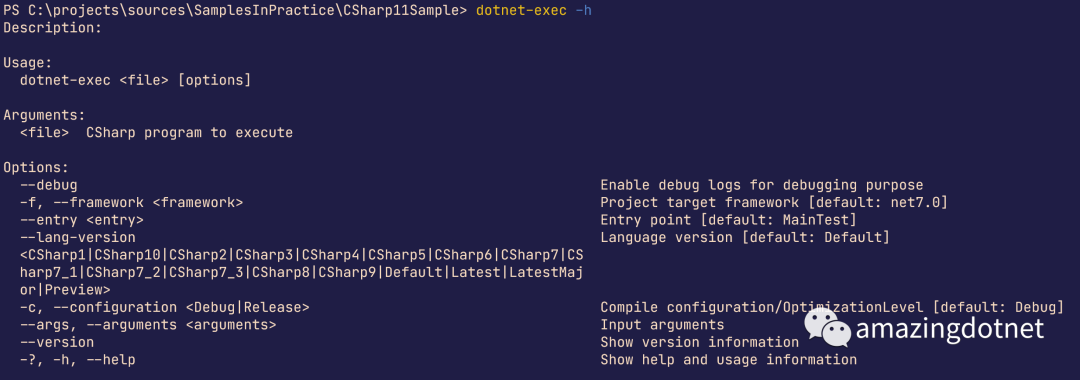Select the 'Input arguments' description
This screenshot has width=1080, height=380.
pyautogui.click(x=663, y=324)
